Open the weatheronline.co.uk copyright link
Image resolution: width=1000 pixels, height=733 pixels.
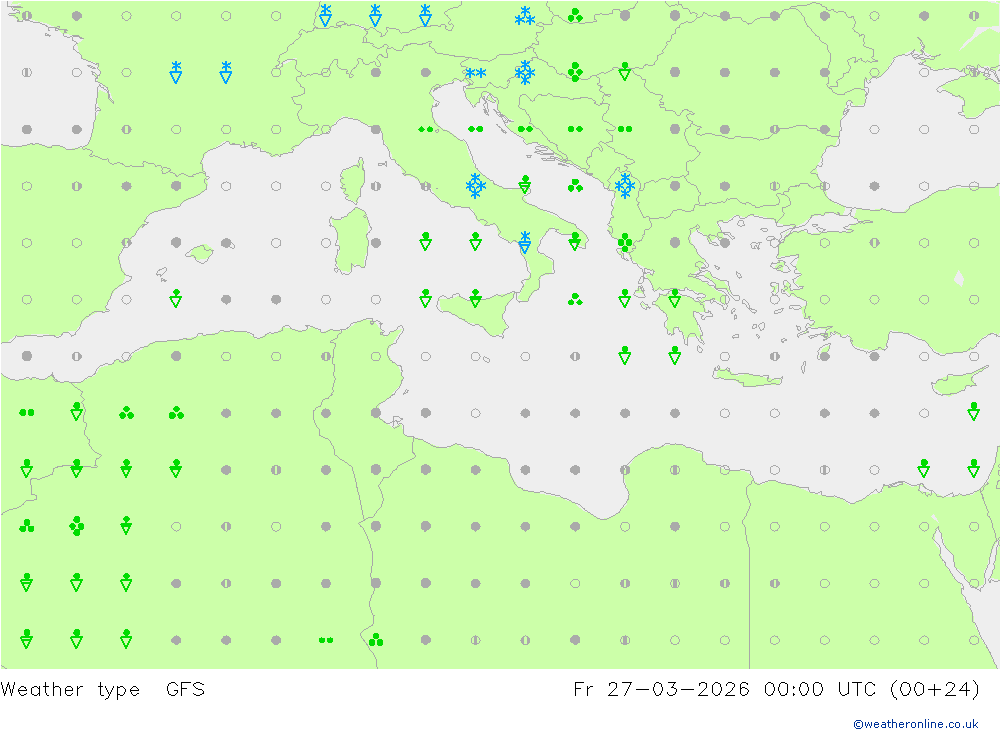(x=916, y=724)
